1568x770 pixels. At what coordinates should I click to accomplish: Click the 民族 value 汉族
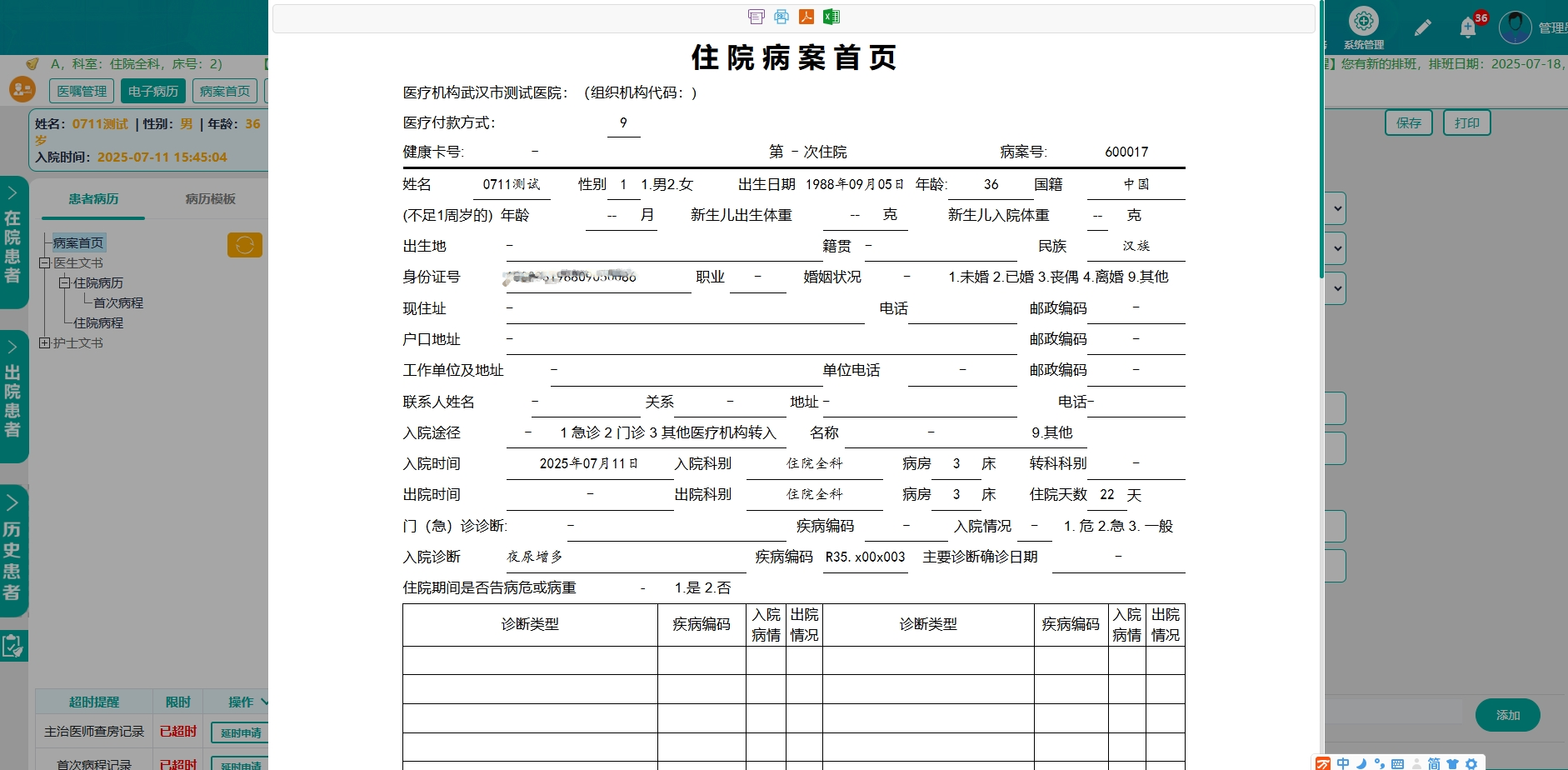(1136, 246)
